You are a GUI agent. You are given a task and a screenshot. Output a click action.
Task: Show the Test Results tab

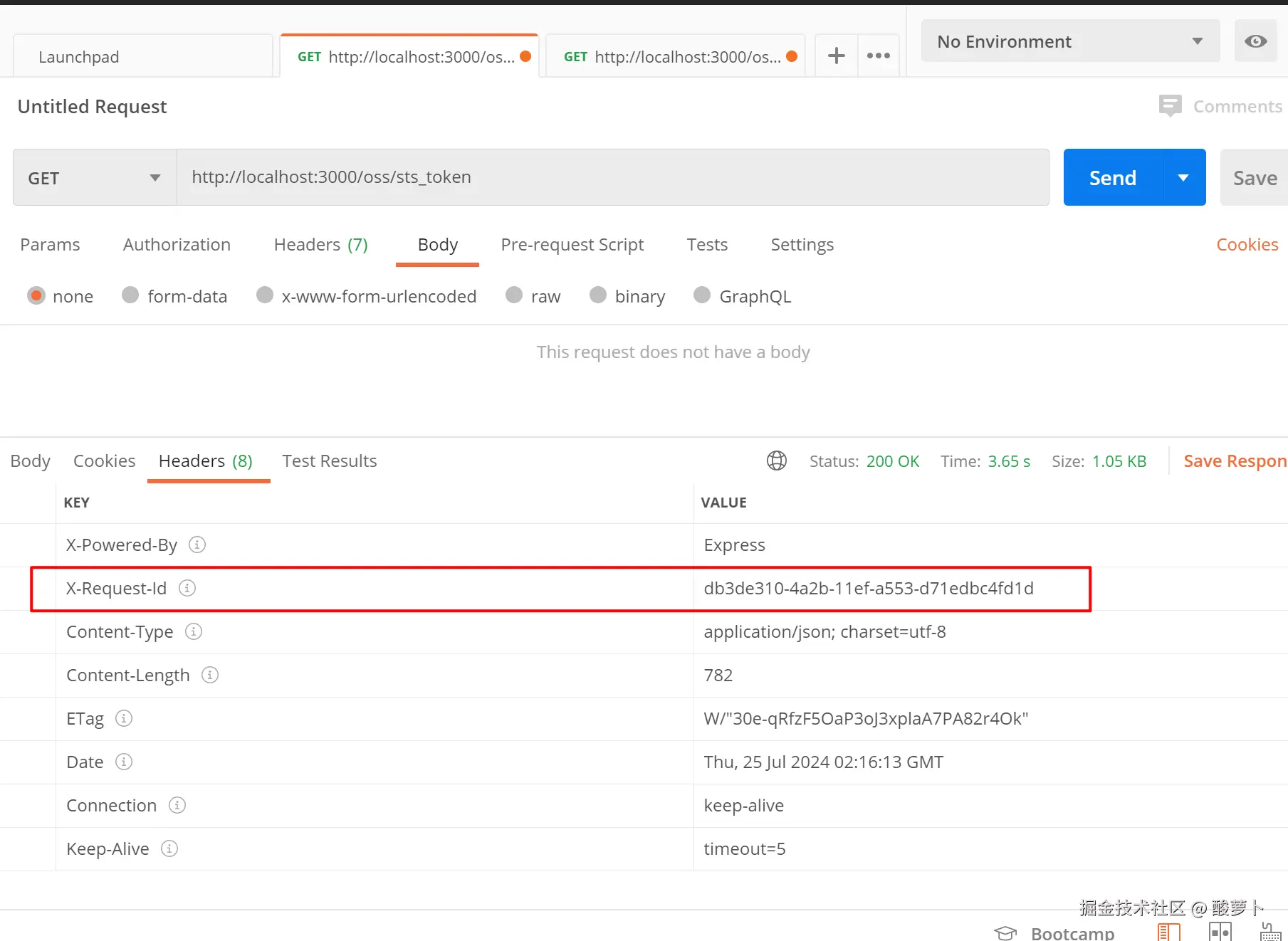[x=330, y=461]
